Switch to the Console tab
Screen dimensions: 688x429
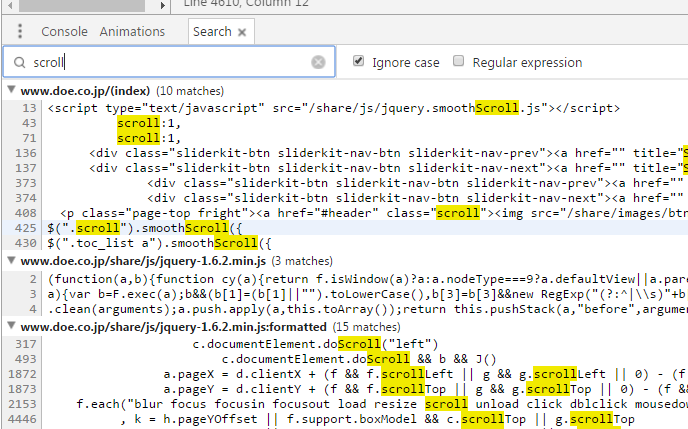[x=64, y=32]
